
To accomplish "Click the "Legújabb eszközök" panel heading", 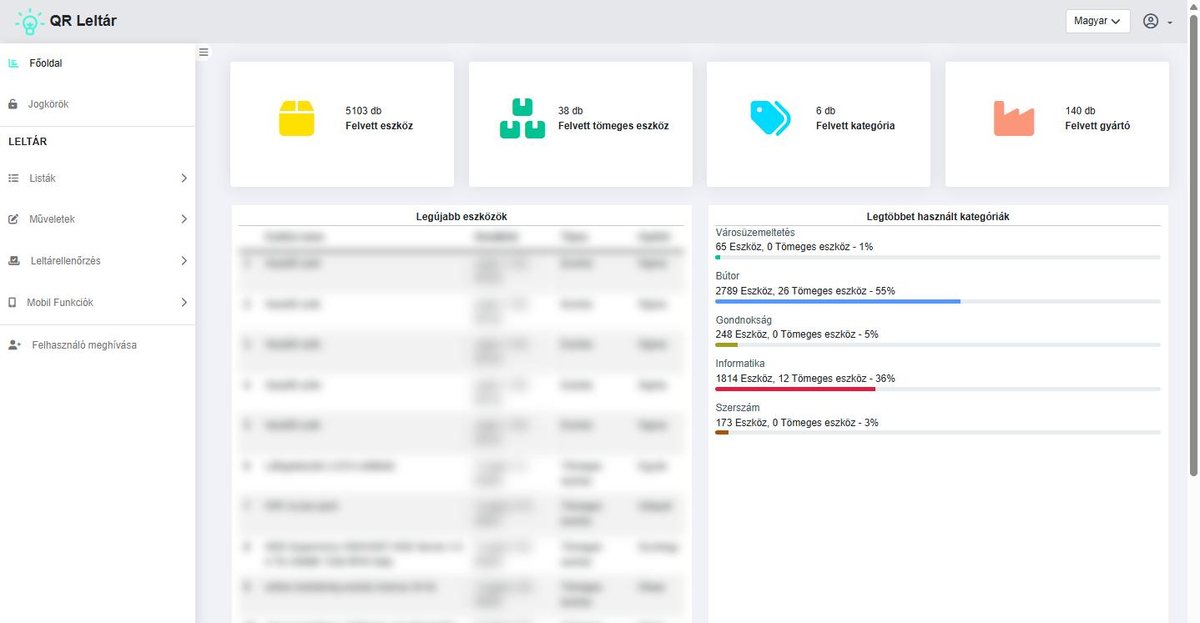I will pos(461,217).
